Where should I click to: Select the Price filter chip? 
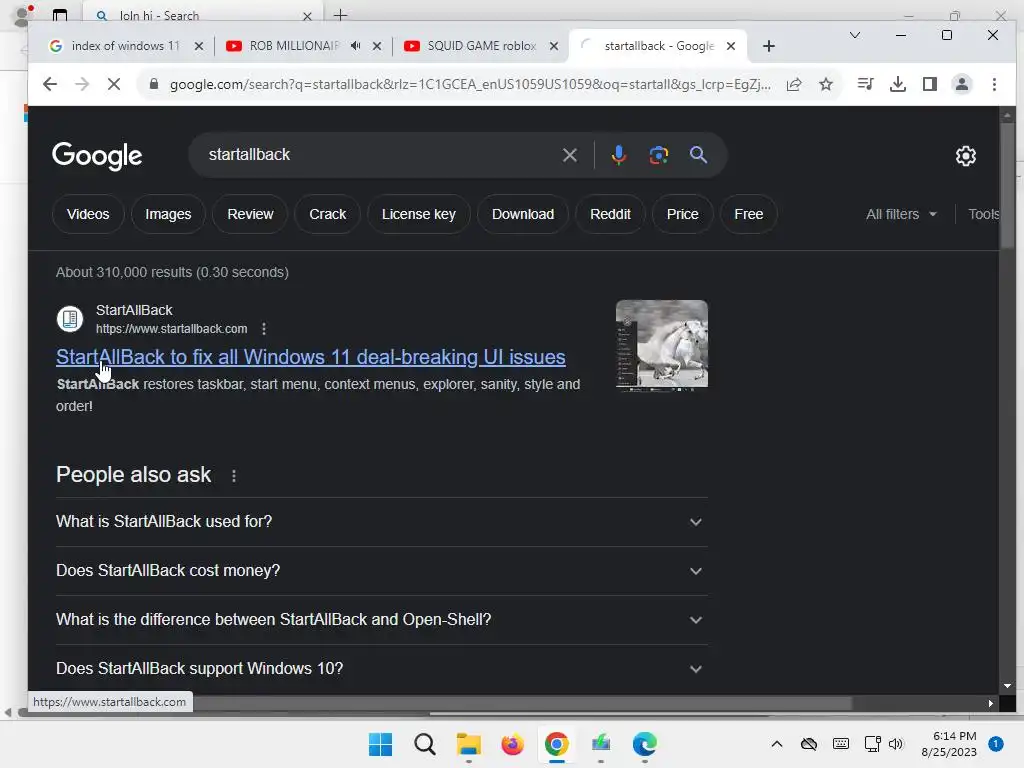point(682,214)
